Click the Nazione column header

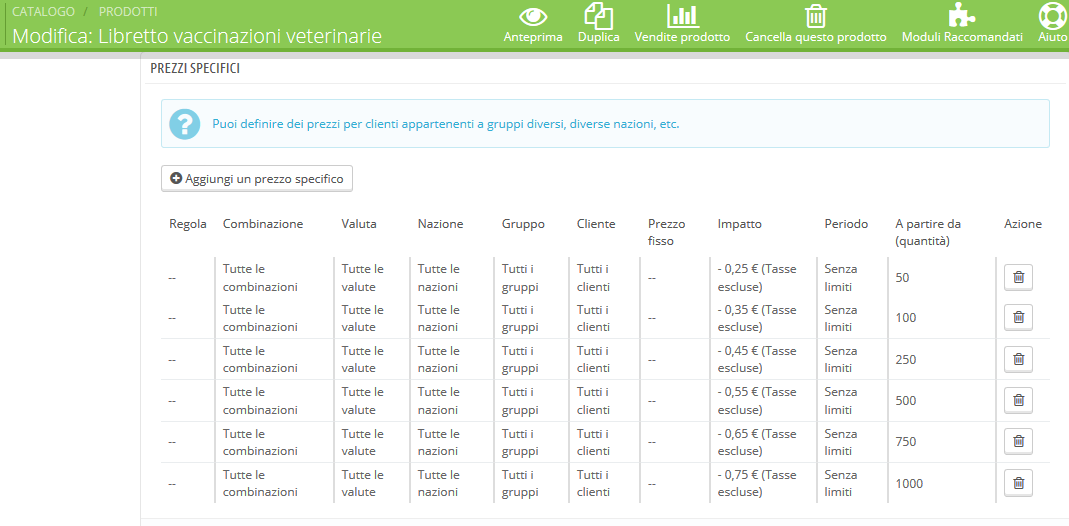440,223
